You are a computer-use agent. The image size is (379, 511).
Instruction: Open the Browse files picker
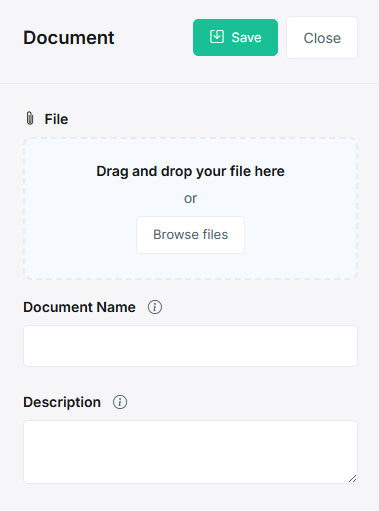tap(190, 235)
